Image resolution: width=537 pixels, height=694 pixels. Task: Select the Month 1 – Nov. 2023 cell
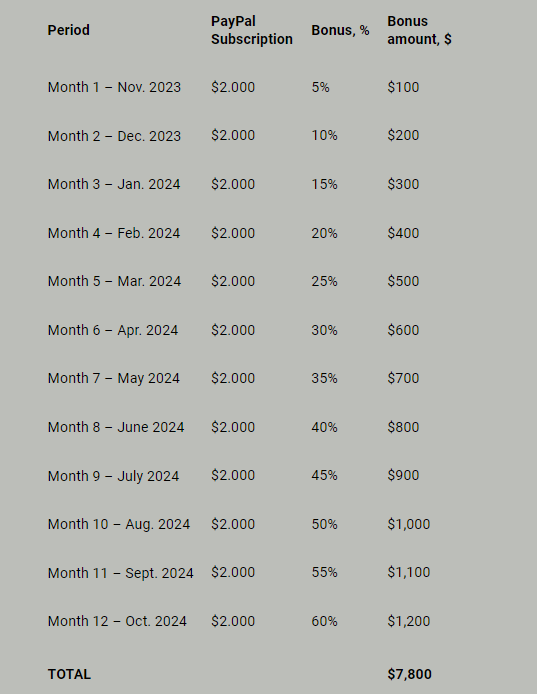point(114,87)
